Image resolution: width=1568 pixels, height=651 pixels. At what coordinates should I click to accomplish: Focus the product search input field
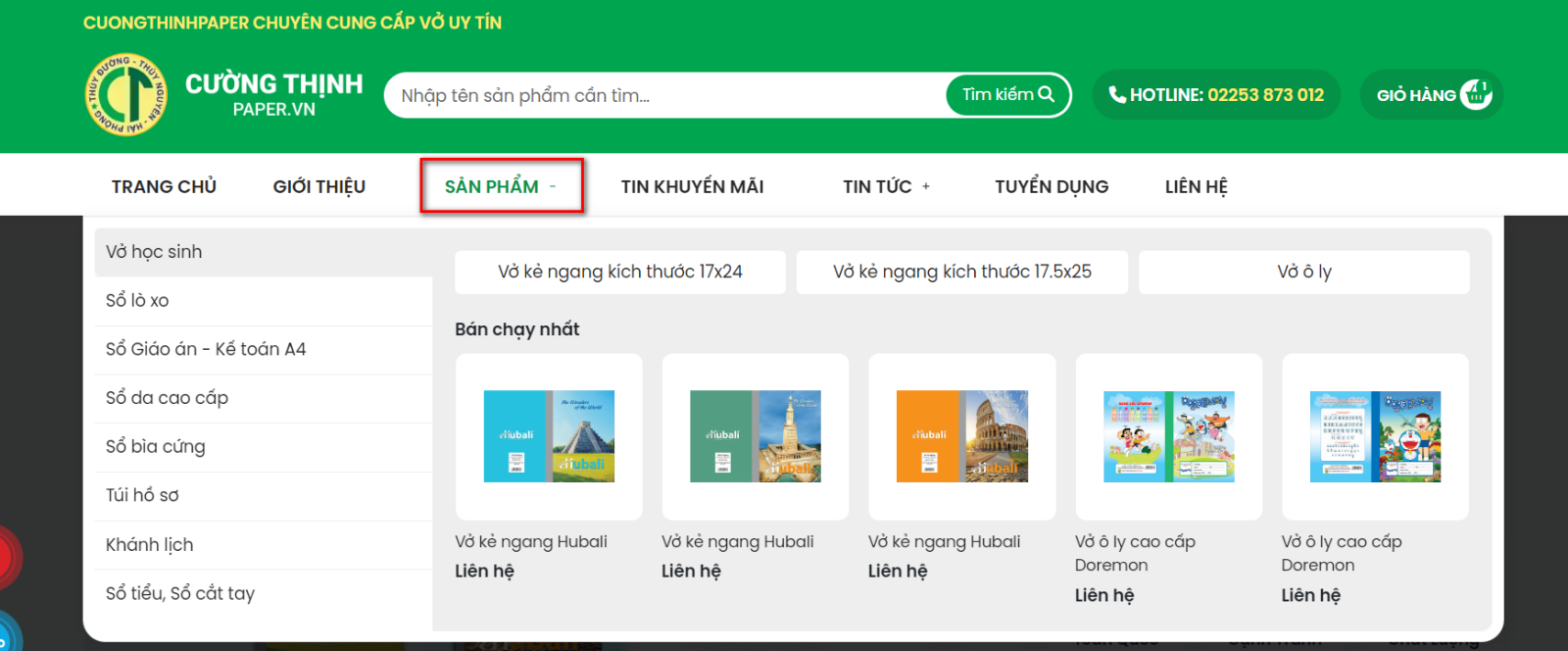(666, 95)
